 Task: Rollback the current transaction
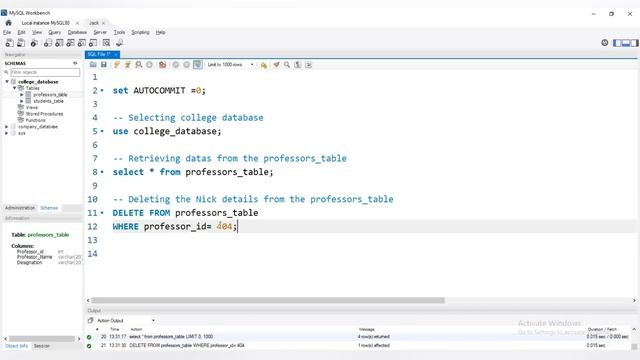187,65
